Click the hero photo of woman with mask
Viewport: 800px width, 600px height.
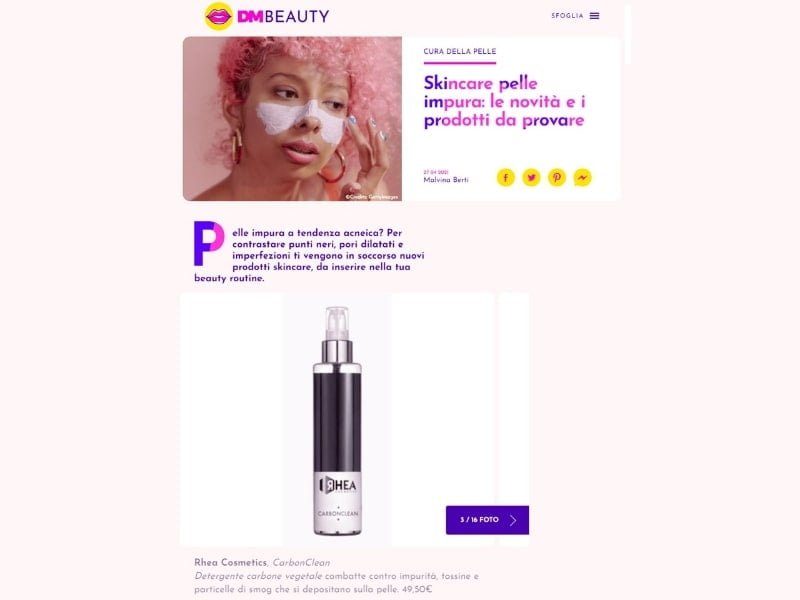(x=292, y=118)
